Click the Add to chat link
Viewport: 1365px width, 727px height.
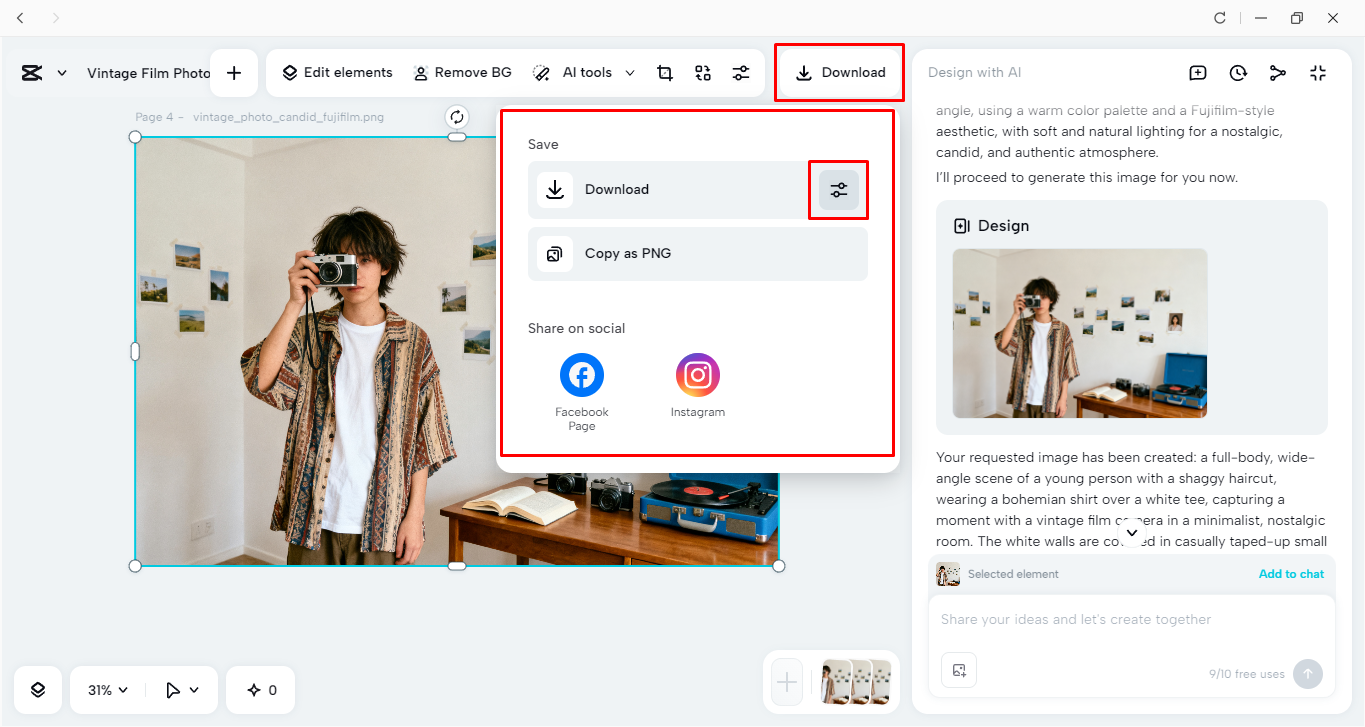[1291, 573]
